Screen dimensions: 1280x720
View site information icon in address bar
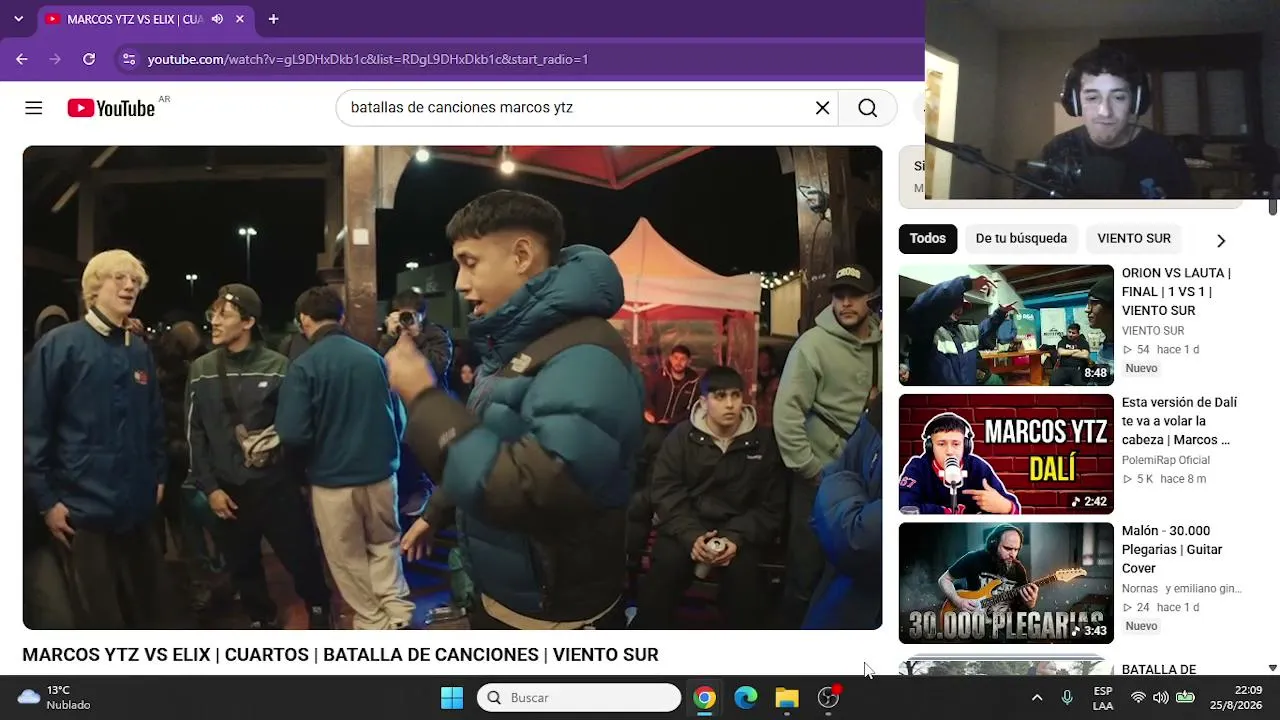129,59
